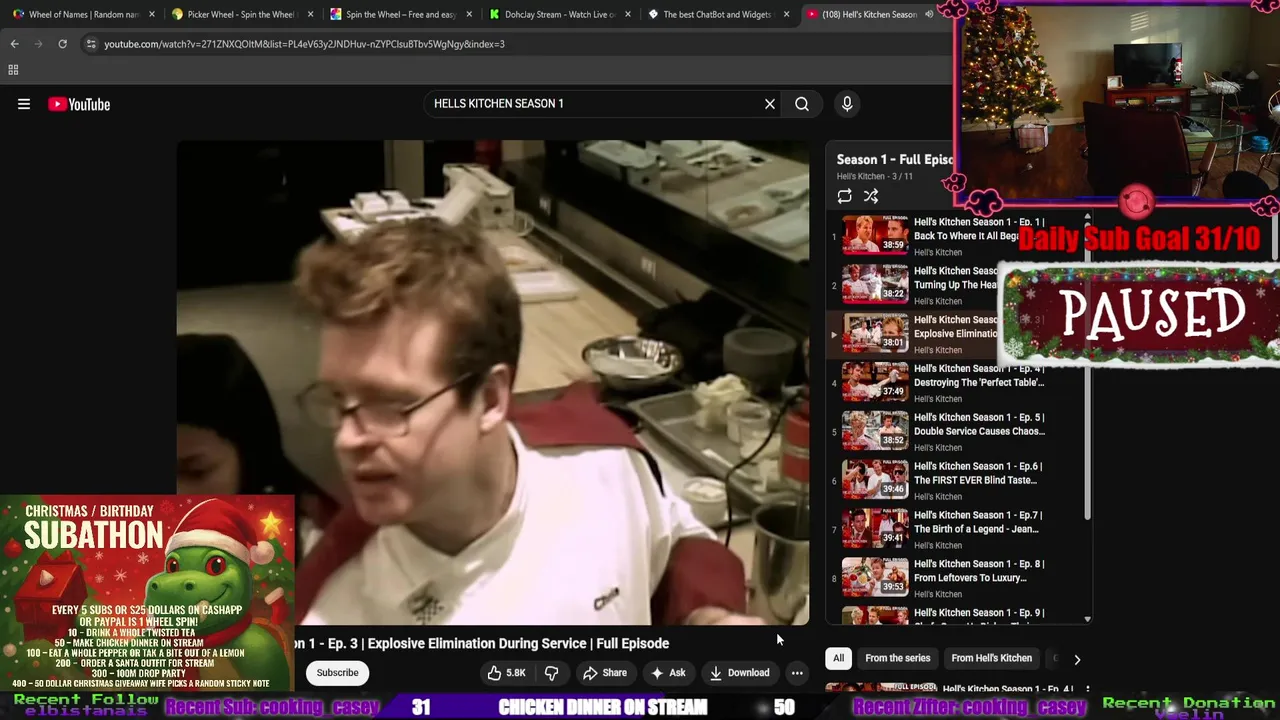
Task: Clear the search box with the X icon
Action: point(770,104)
